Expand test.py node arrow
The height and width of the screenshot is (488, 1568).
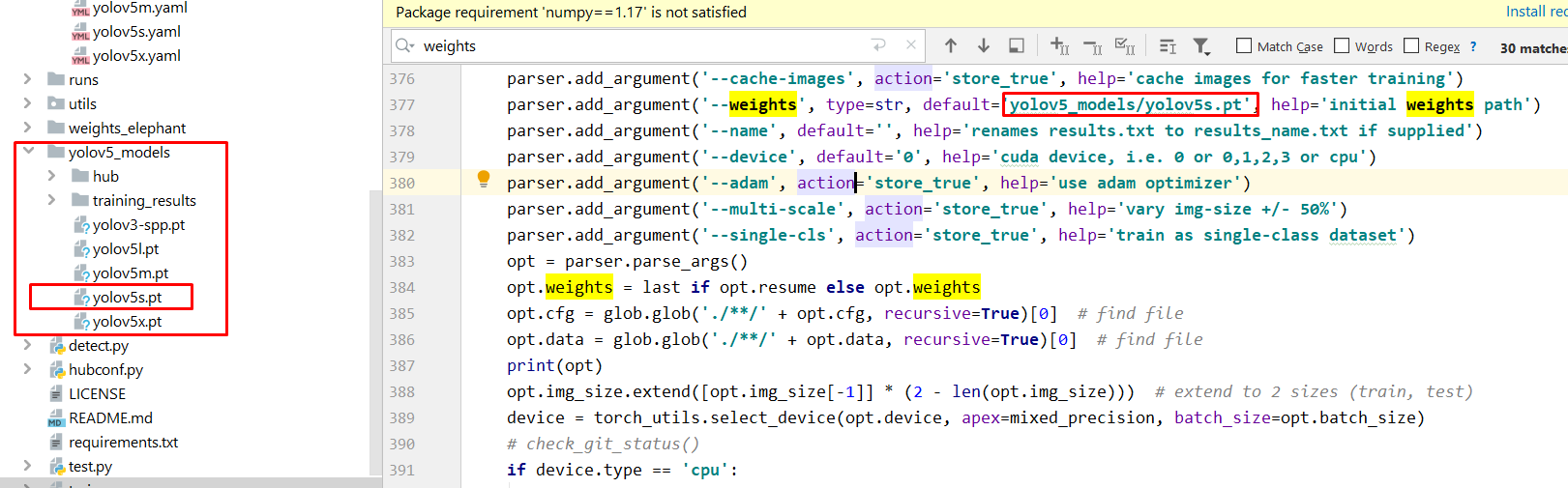(27, 466)
